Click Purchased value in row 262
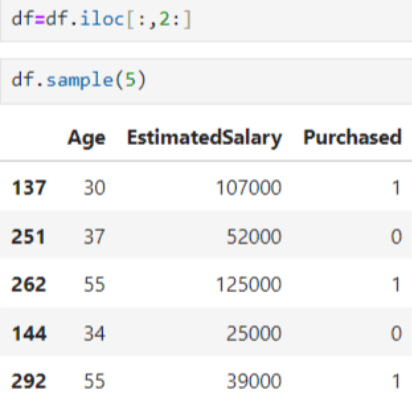The image size is (412, 403). (396, 285)
